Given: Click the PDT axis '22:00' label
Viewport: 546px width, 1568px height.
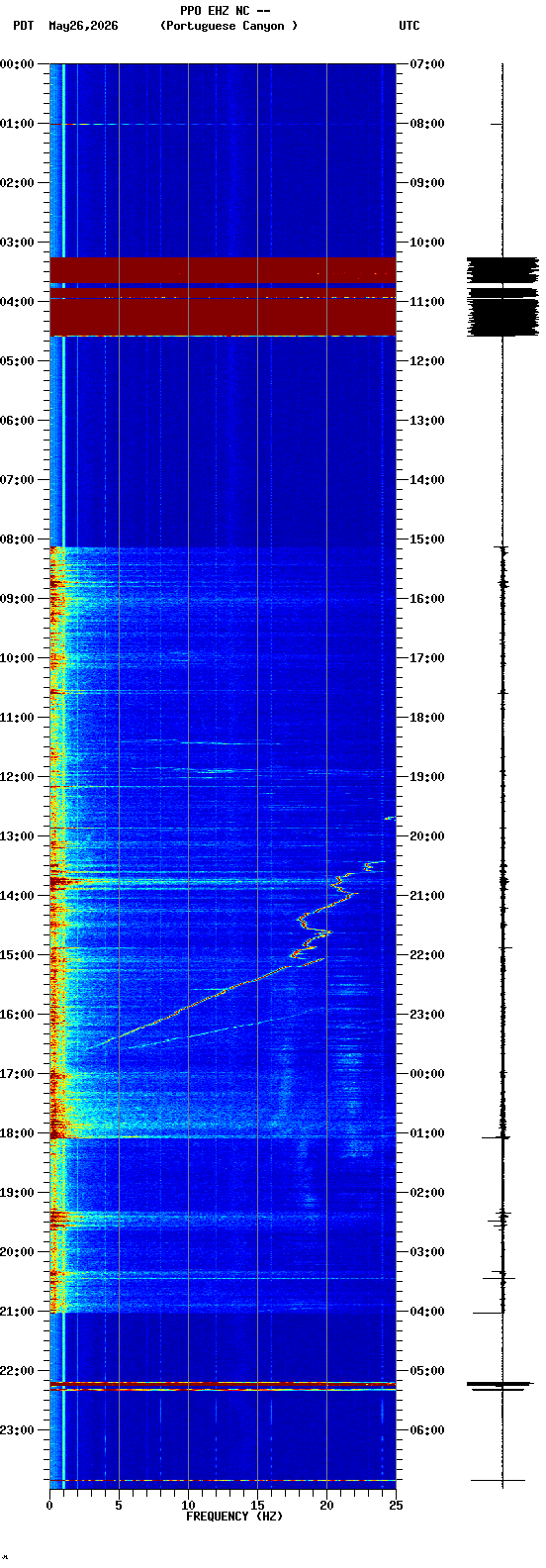Looking at the screenshot, I should (x=17, y=1371).
